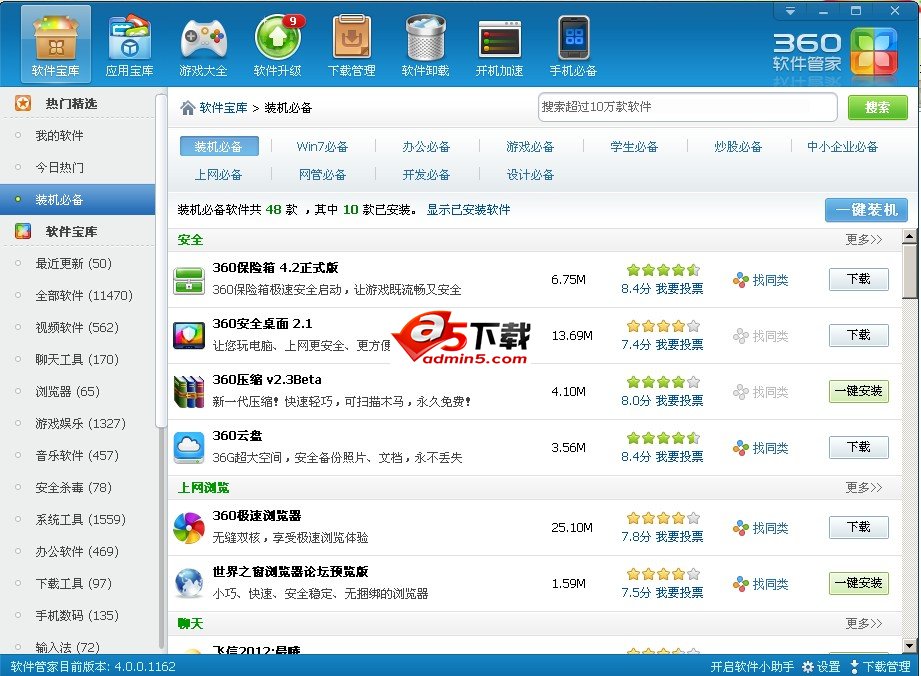The height and width of the screenshot is (676, 921).
Task: Click 显示已安装软件 link
Action: (x=468, y=210)
